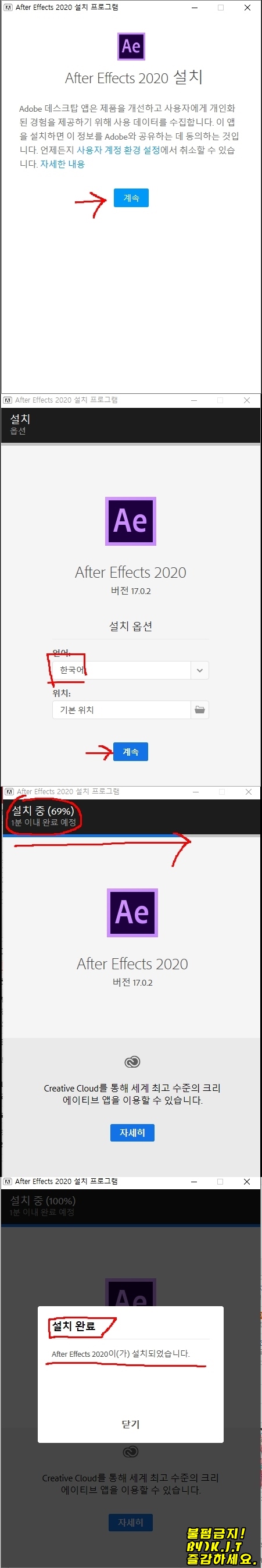The width and height of the screenshot is (262, 1568).
Task: Click 계속 below the data collection notice
Action: (x=131, y=198)
